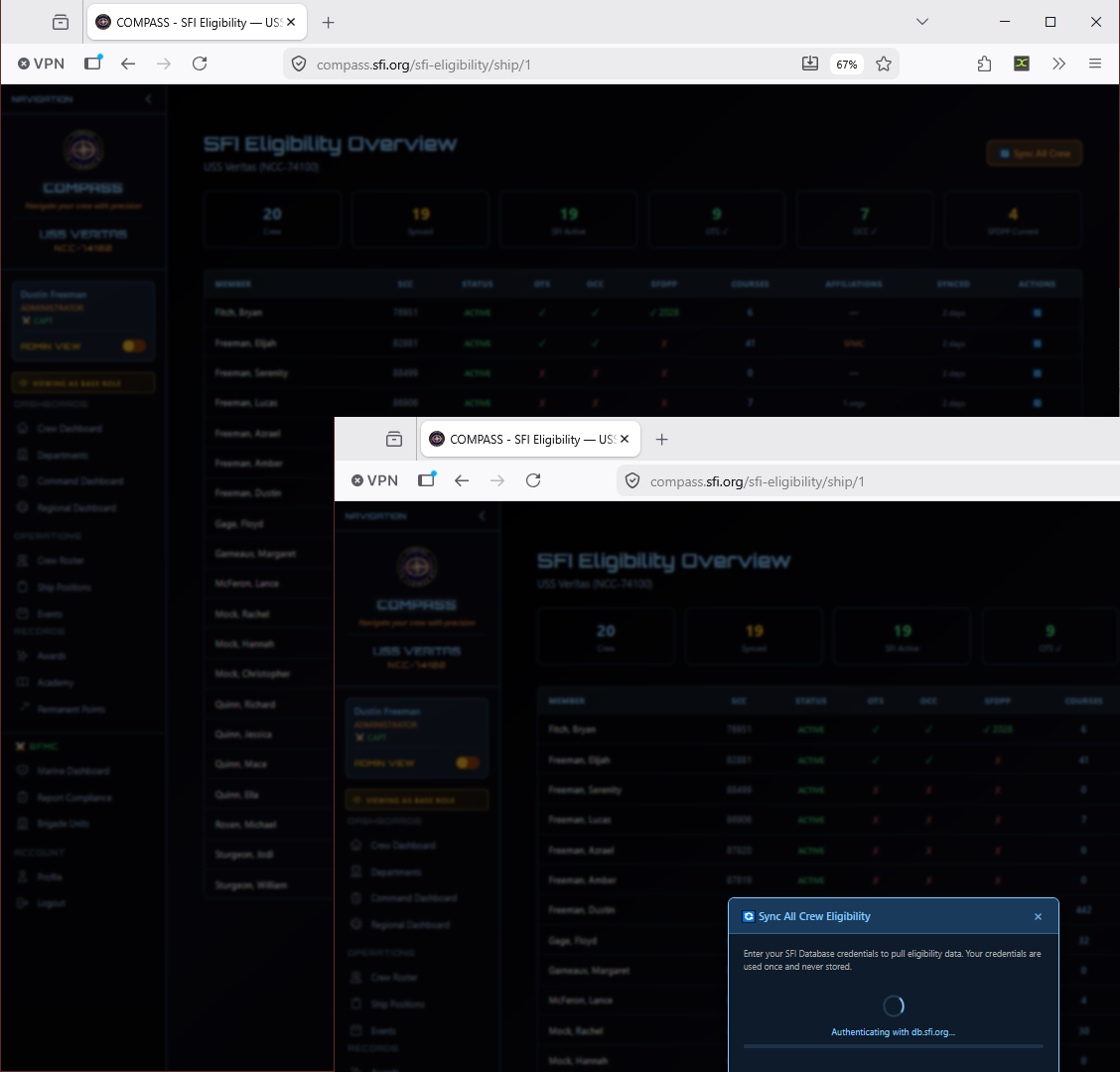Screen dimensions: 1120x1072
Task: Toggle Admin View switch in front window
Action: click(467, 763)
